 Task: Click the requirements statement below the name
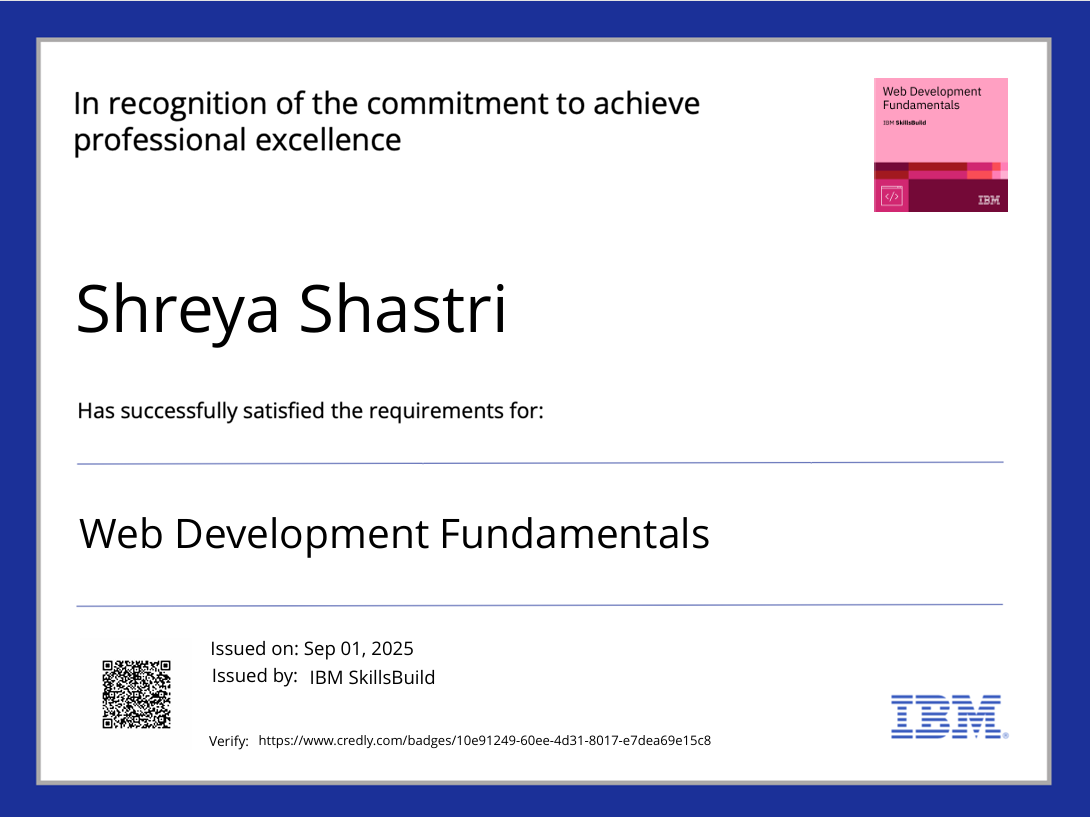308,410
